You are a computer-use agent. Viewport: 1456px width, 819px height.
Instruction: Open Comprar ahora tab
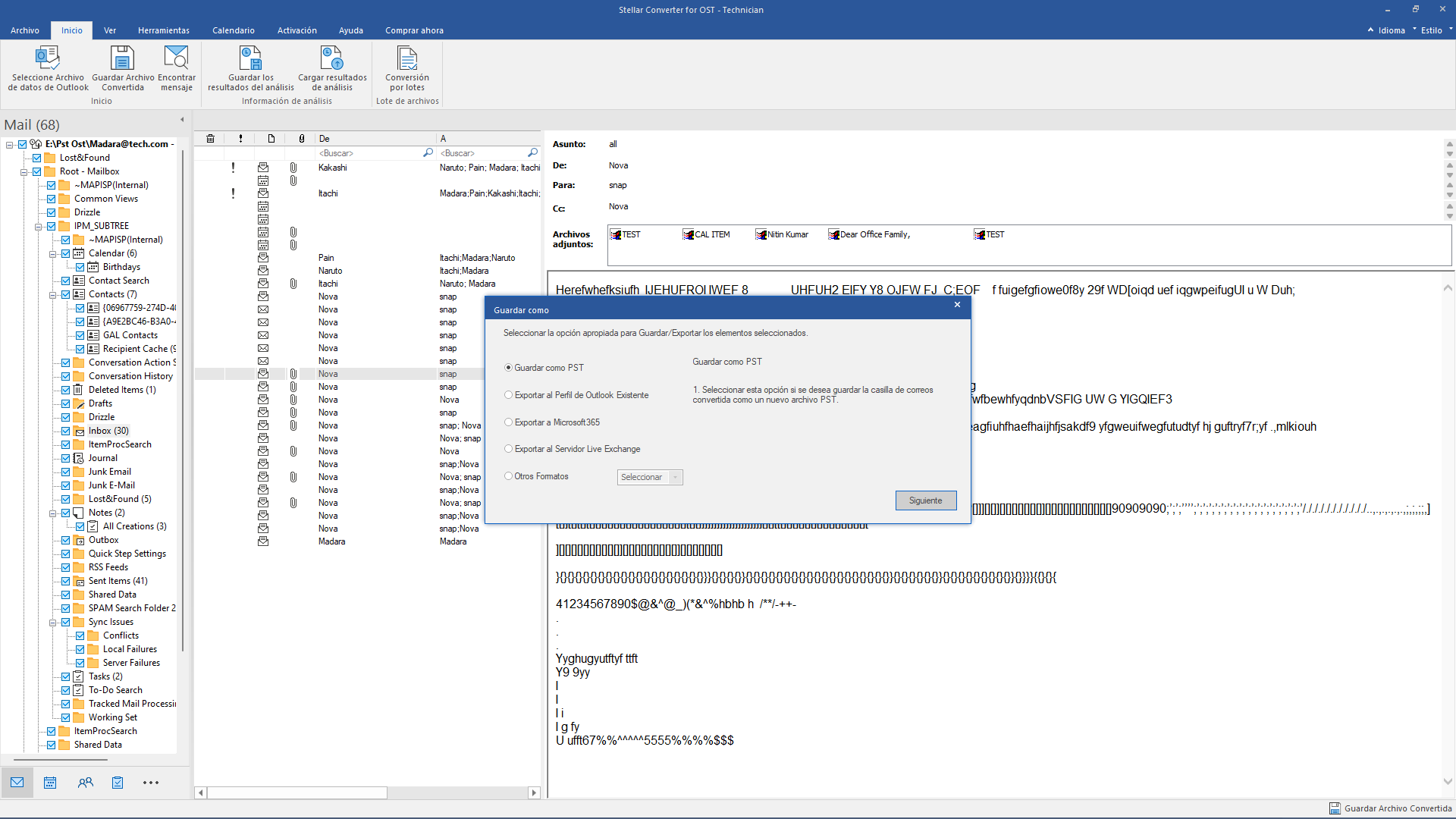(414, 30)
